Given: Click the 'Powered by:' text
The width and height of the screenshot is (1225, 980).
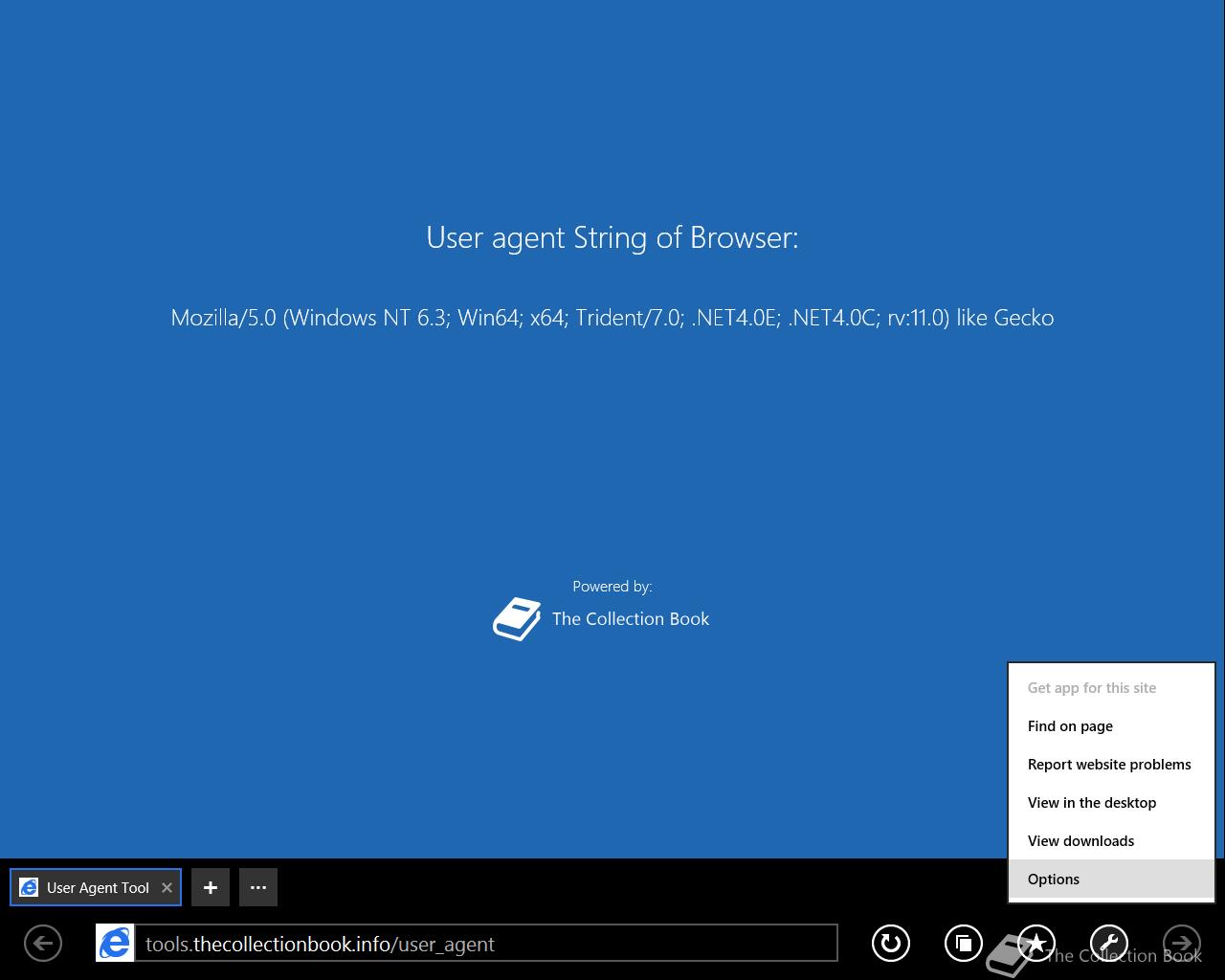Looking at the screenshot, I should click(612, 587).
